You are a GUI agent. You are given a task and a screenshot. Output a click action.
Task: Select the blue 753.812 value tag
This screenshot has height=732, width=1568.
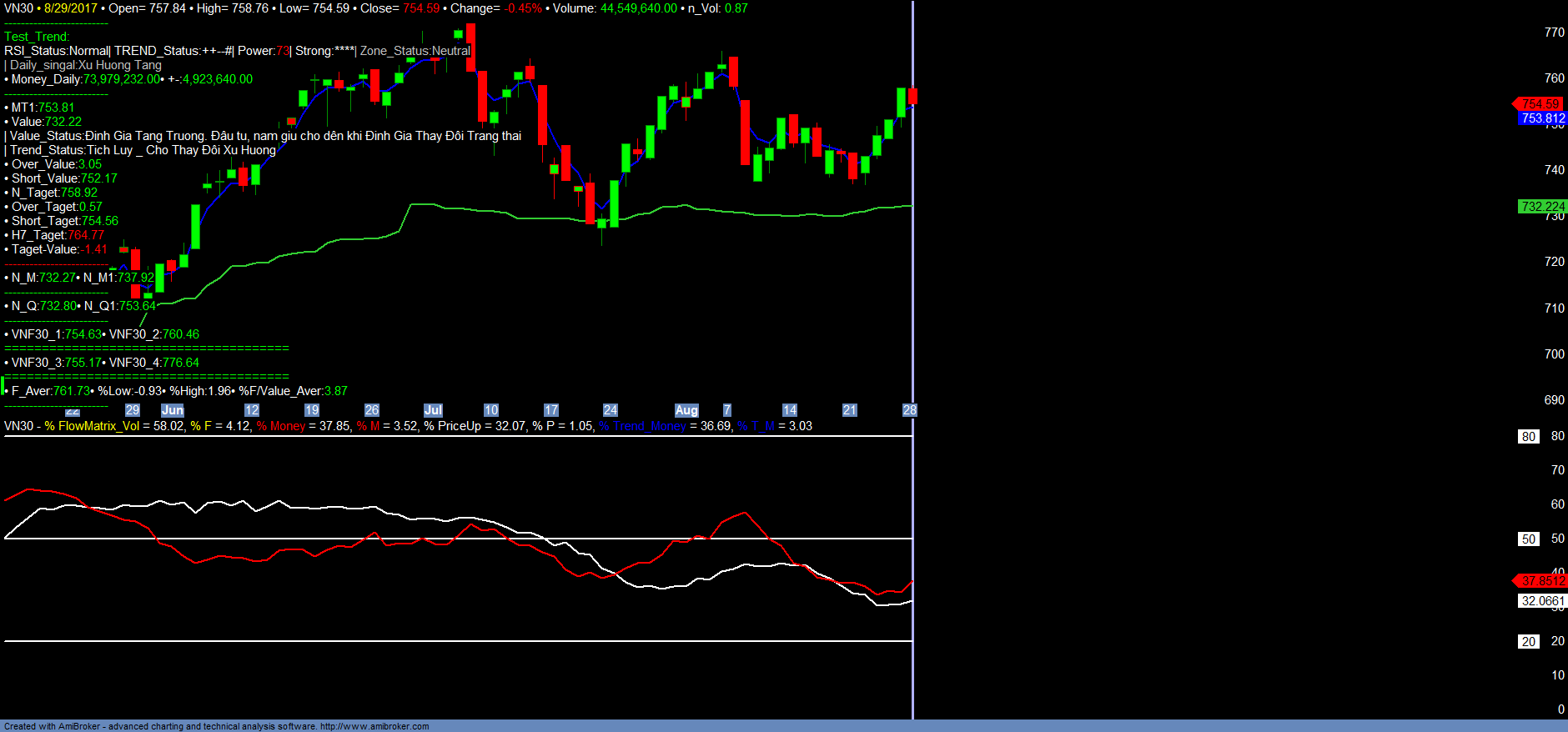[1542, 118]
